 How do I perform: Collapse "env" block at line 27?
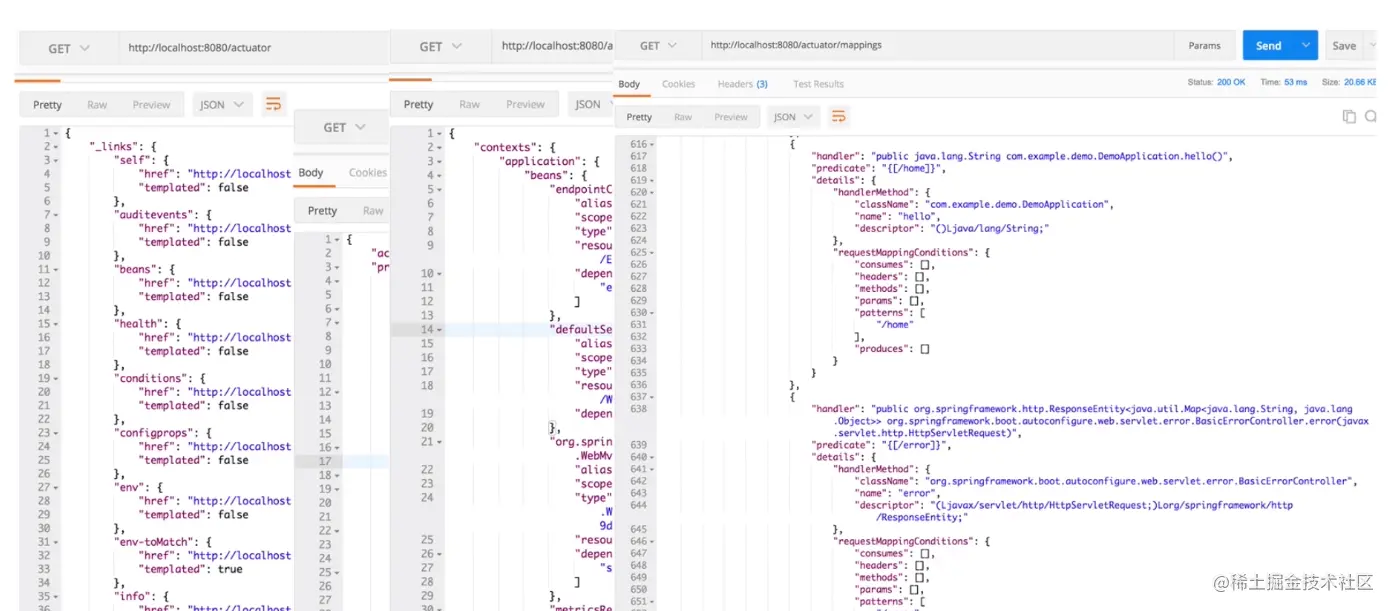click(58, 488)
